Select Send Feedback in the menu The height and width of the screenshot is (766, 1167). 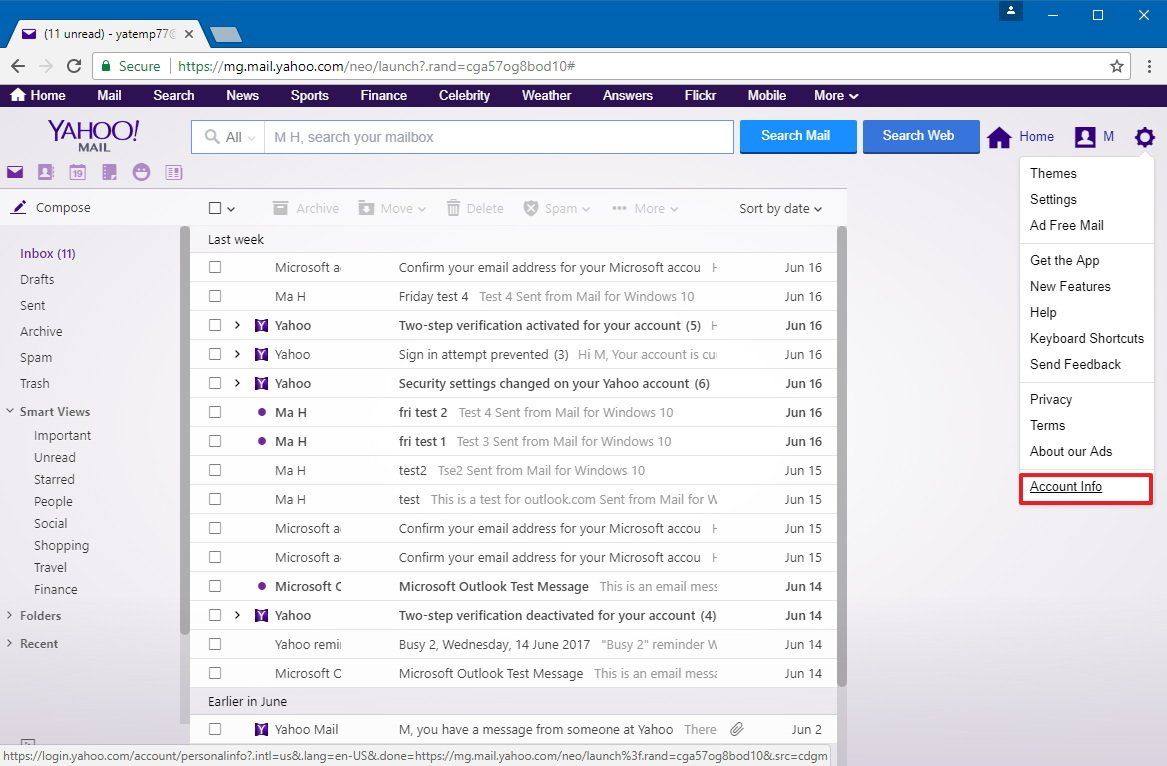1075,365
